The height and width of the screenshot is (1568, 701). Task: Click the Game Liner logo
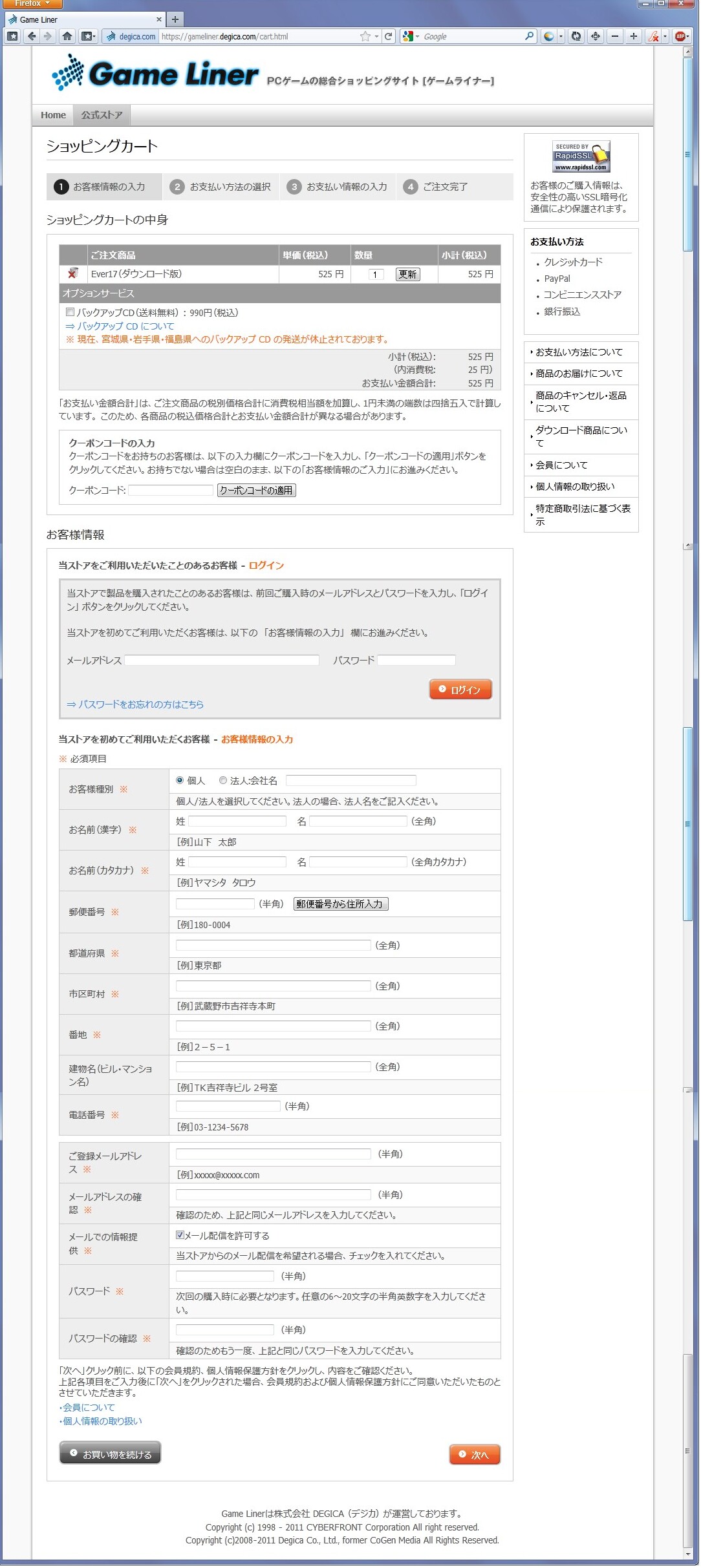(155, 73)
